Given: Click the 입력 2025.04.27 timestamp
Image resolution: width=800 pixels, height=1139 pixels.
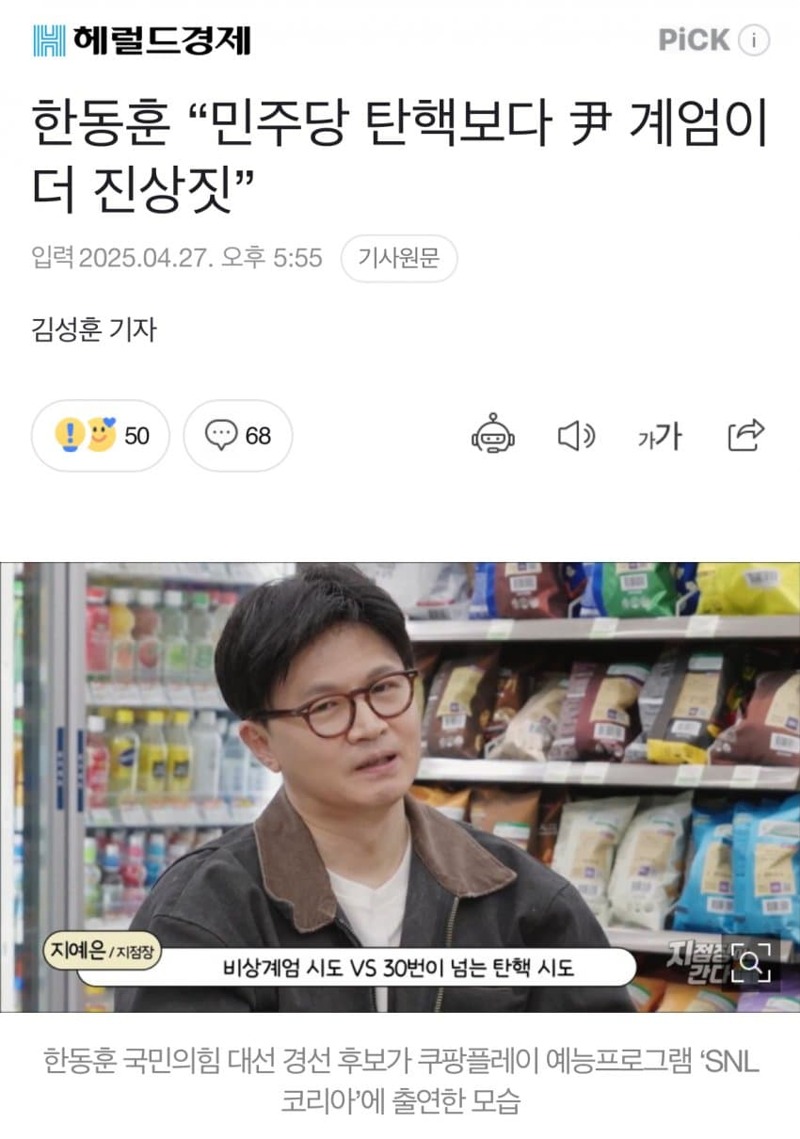Looking at the screenshot, I should 177,258.
